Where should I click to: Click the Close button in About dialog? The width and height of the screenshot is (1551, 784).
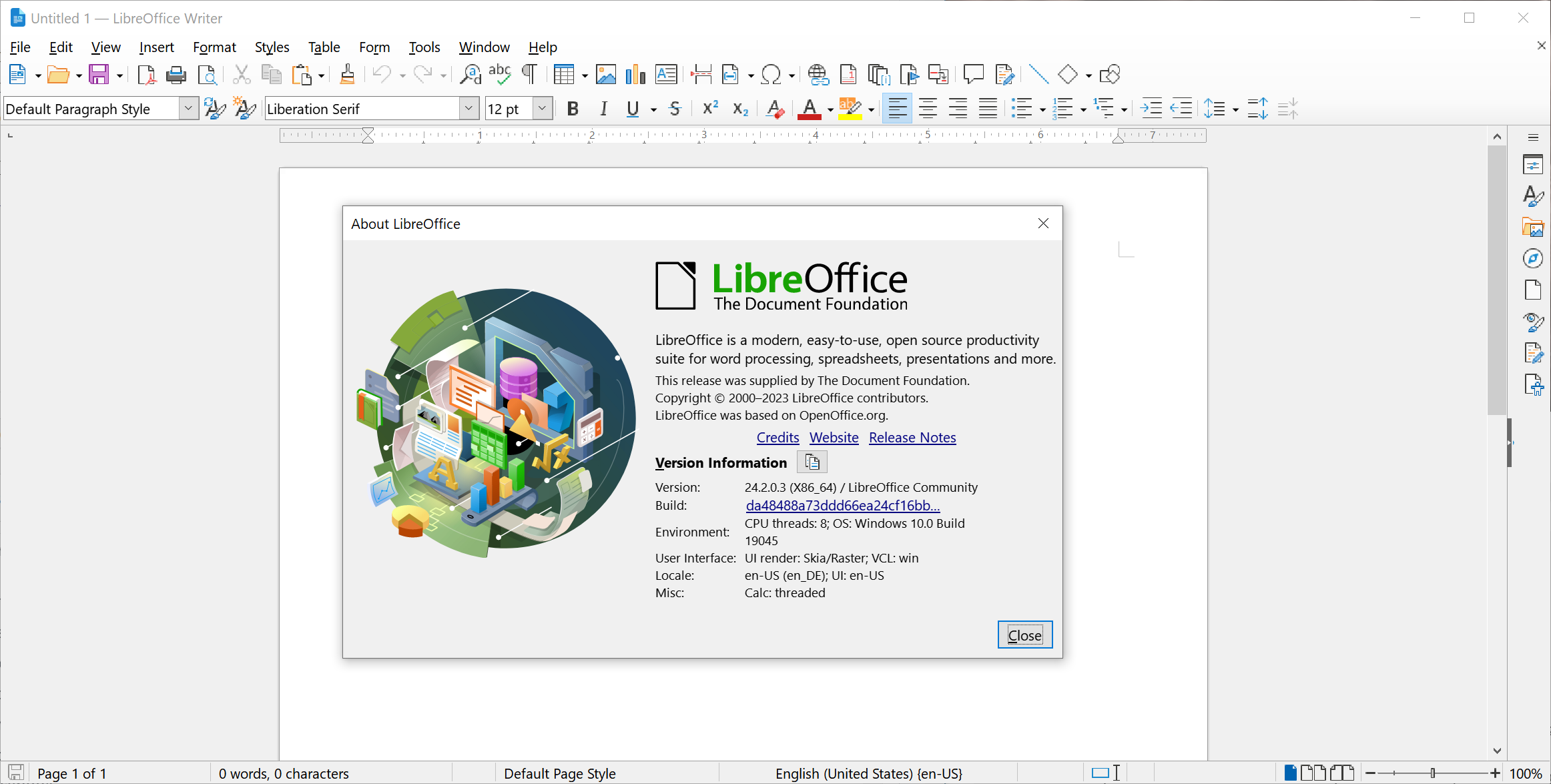tap(1025, 634)
